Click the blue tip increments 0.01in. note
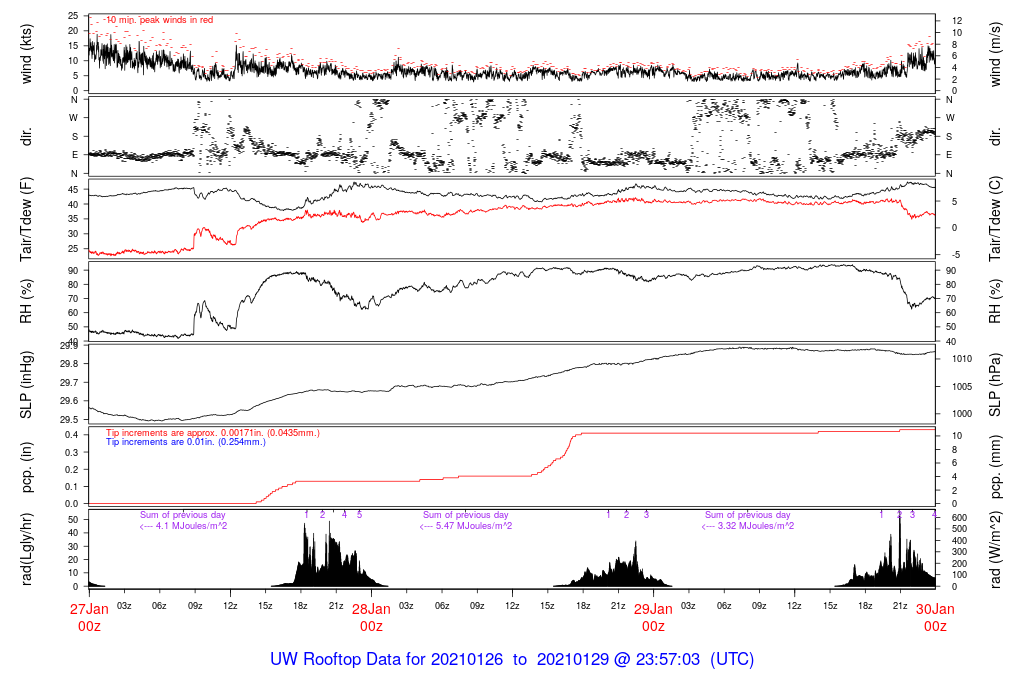Viewport: 1024px width, 700px height. coord(186,442)
